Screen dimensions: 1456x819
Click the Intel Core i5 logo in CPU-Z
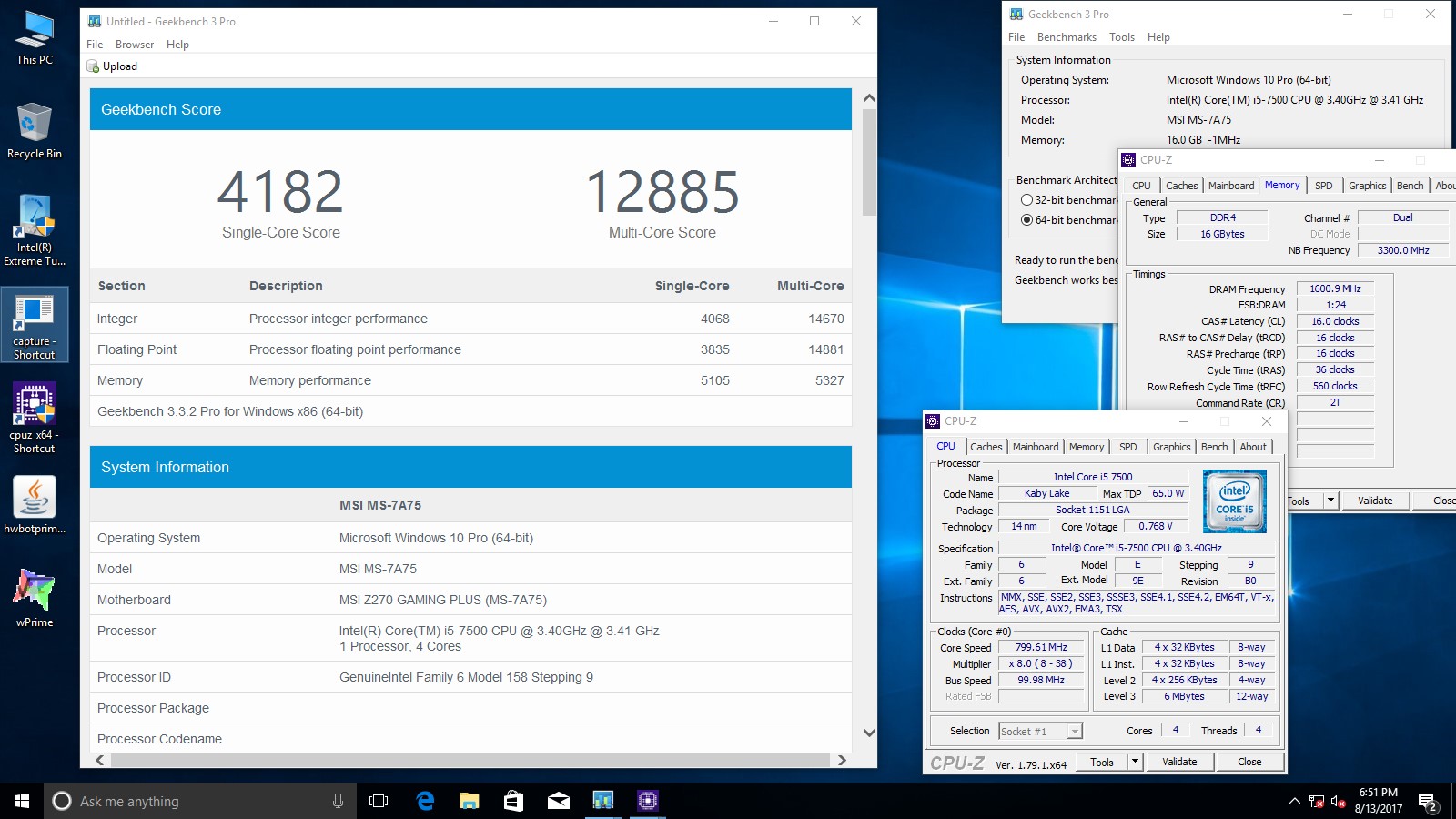pyautogui.click(x=1234, y=501)
